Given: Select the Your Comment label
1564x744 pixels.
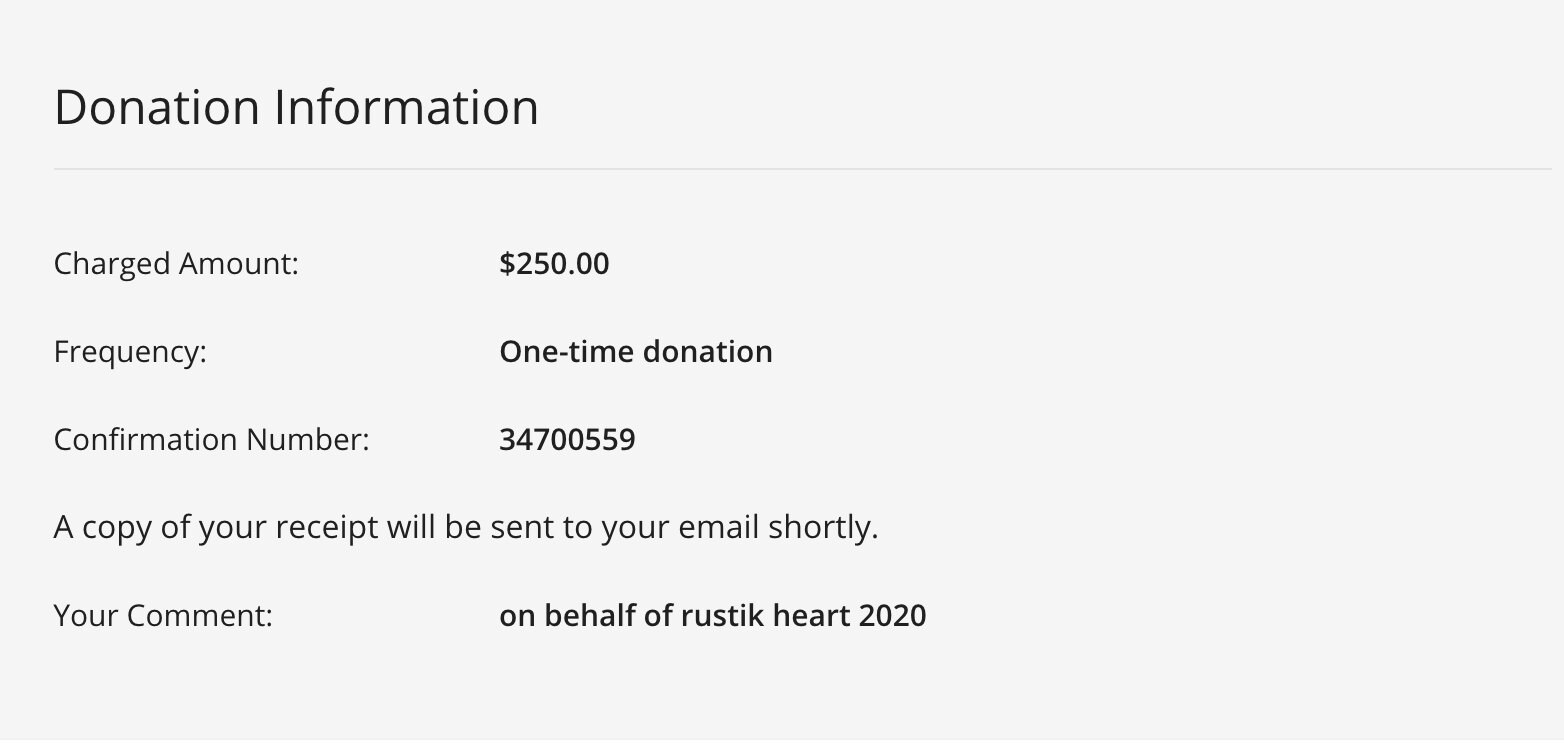Looking at the screenshot, I should coord(163,616).
